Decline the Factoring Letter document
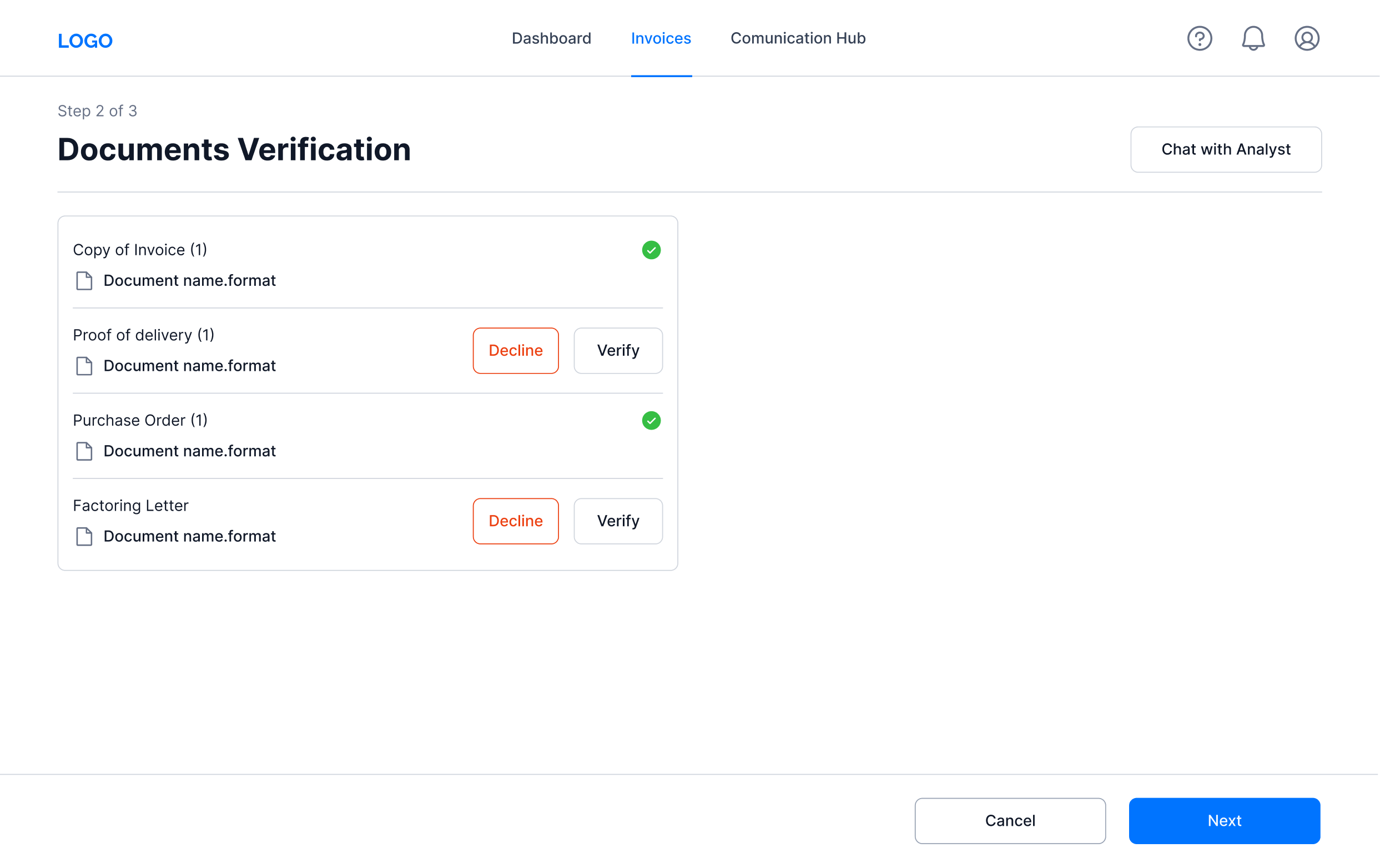This screenshot has height=868, width=1380. (x=515, y=521)
